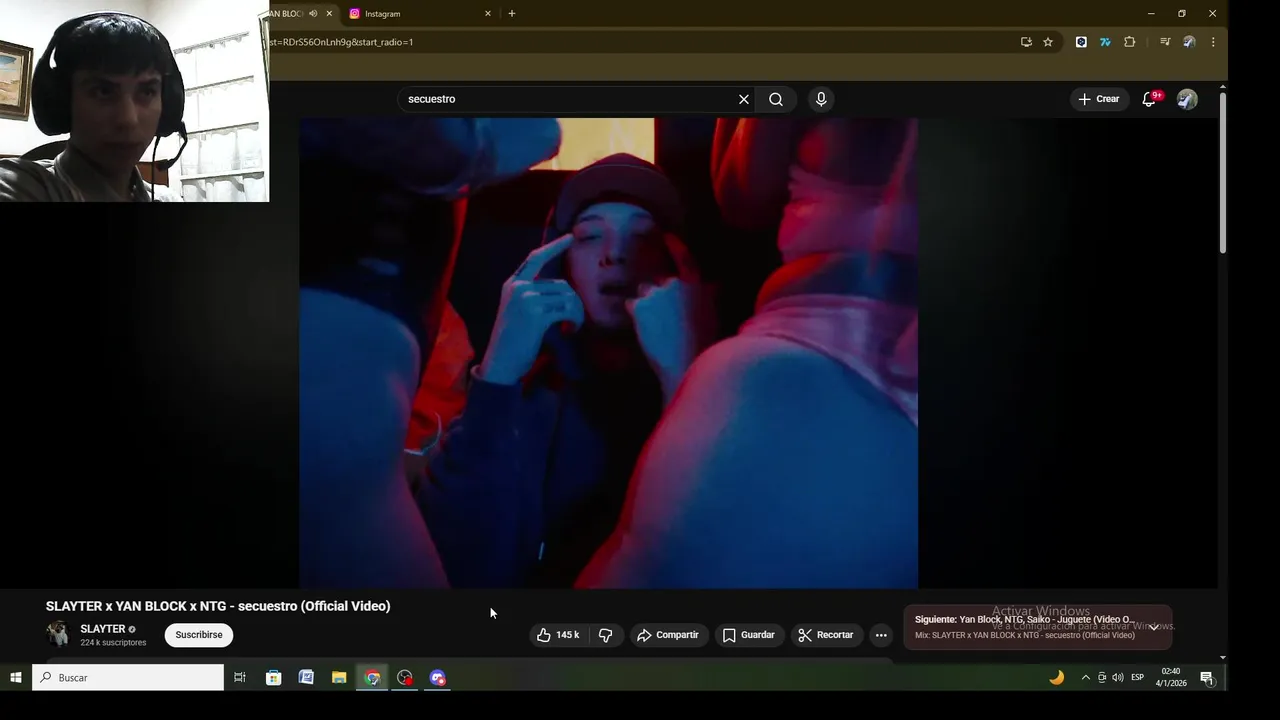Open the clock showing 02:40

[1171, 677]
